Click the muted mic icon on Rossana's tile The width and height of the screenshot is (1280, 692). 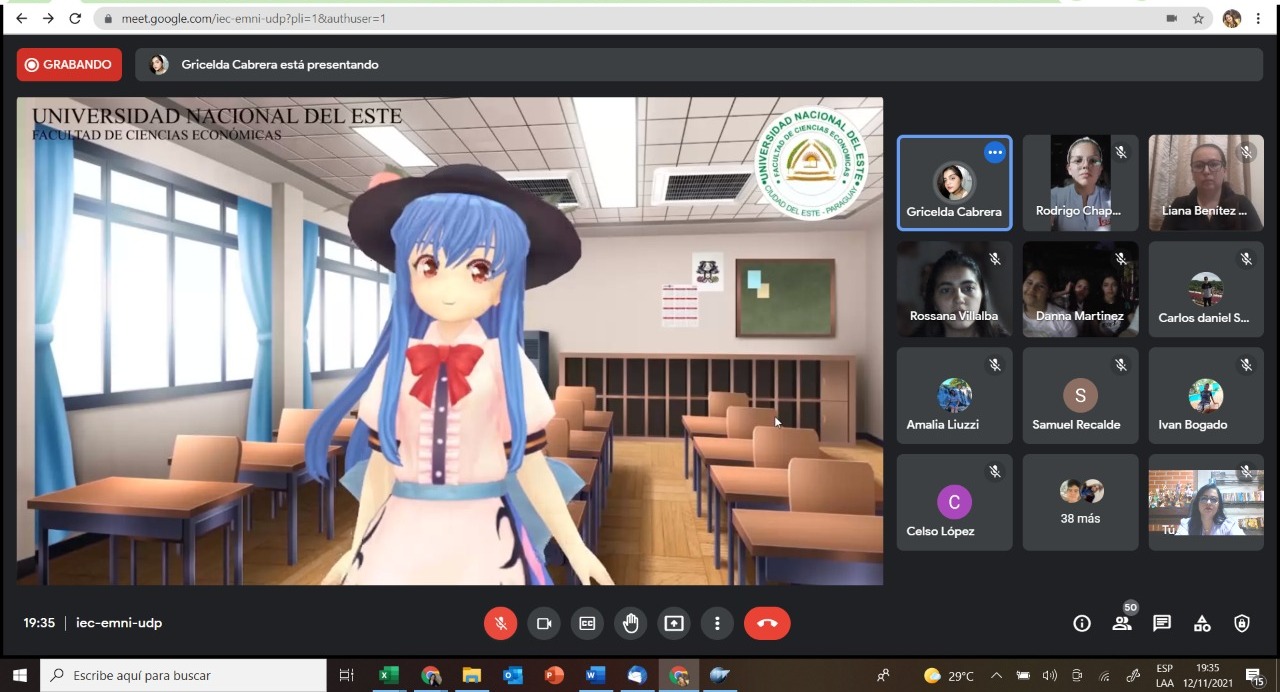(995, 259)
